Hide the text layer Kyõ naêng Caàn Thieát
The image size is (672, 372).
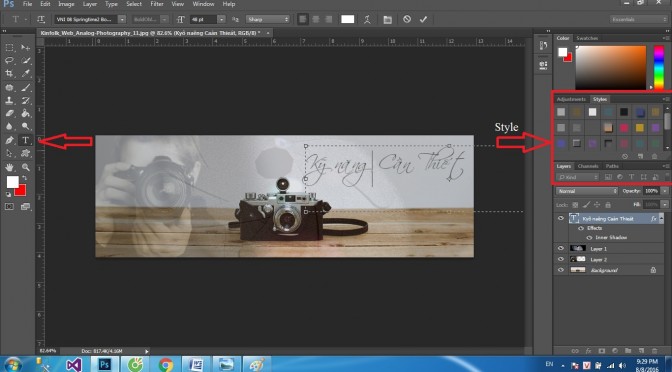click(x=561, y=219)
